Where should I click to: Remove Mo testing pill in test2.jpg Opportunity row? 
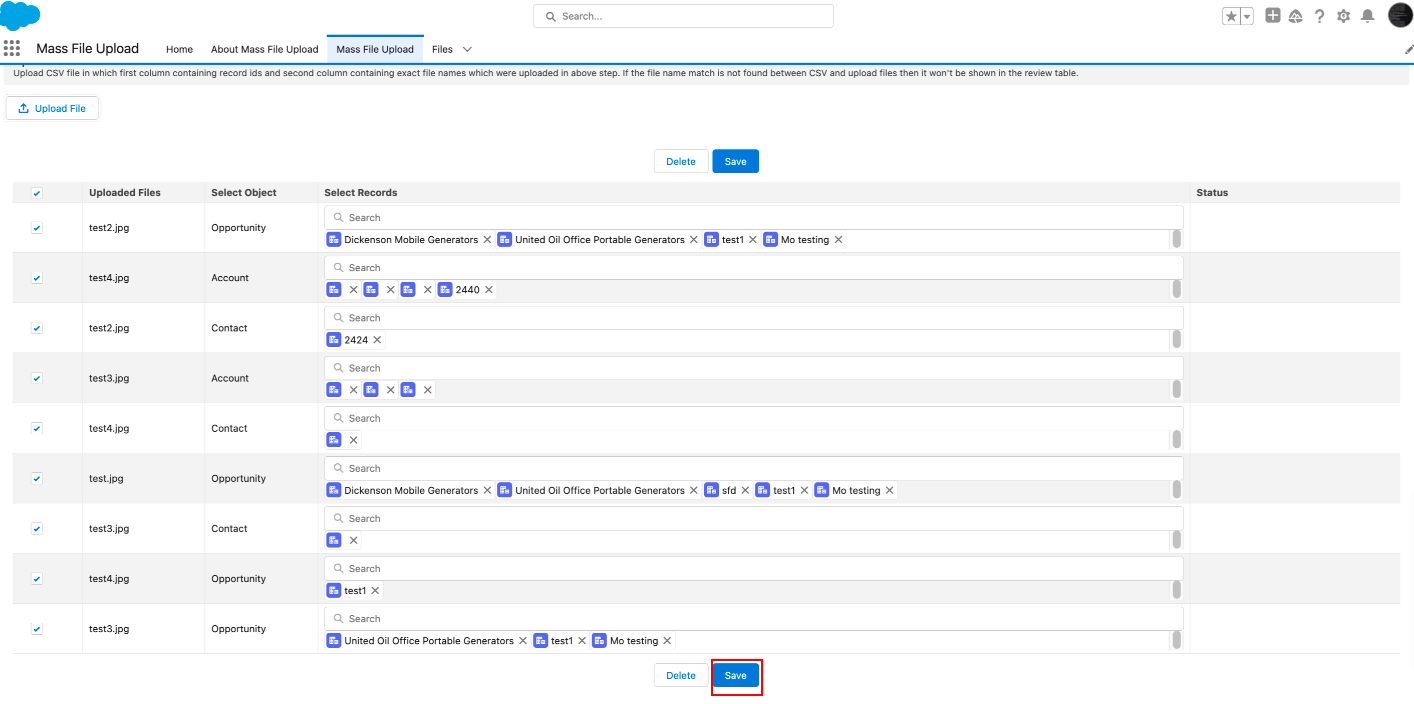(x=838, y=240)
